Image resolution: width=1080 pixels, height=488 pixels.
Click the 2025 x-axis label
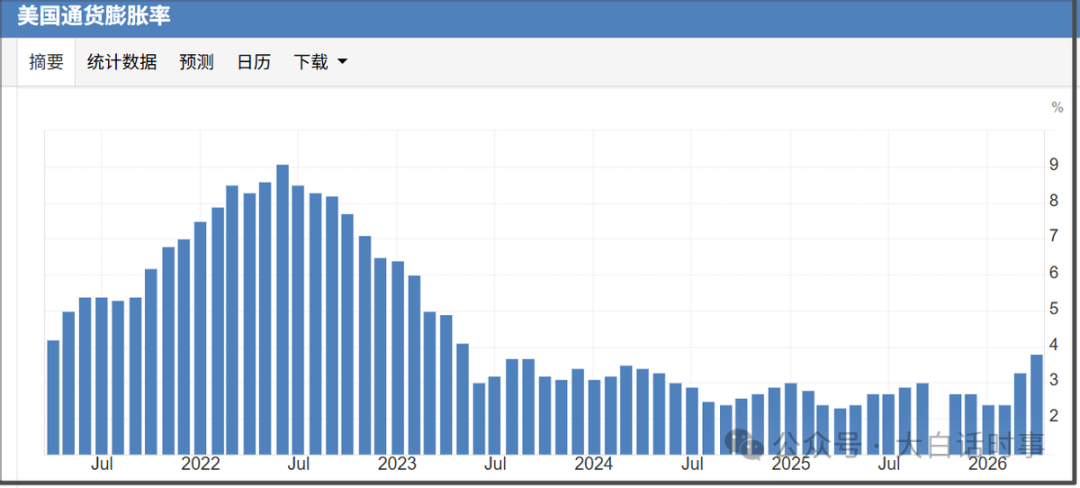coord(791,464)
